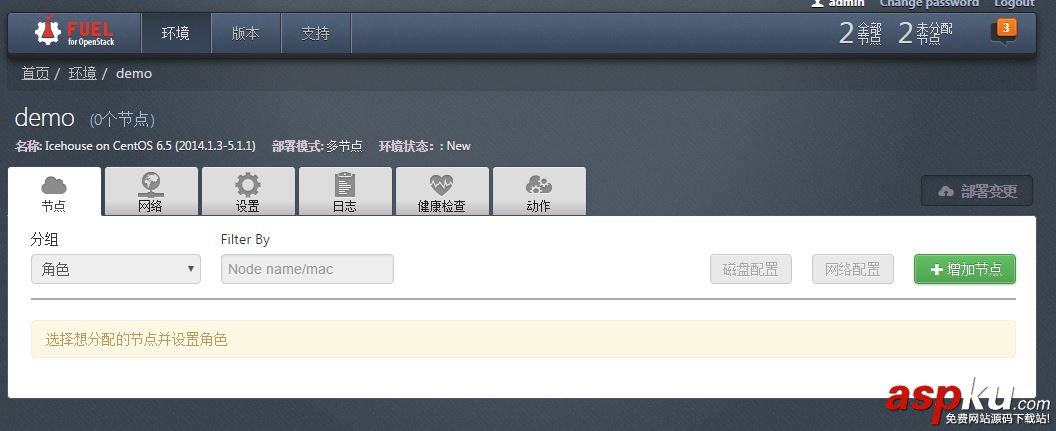
Task: Open the 版本 menu in navbar
Action: [x=246, y=33]
